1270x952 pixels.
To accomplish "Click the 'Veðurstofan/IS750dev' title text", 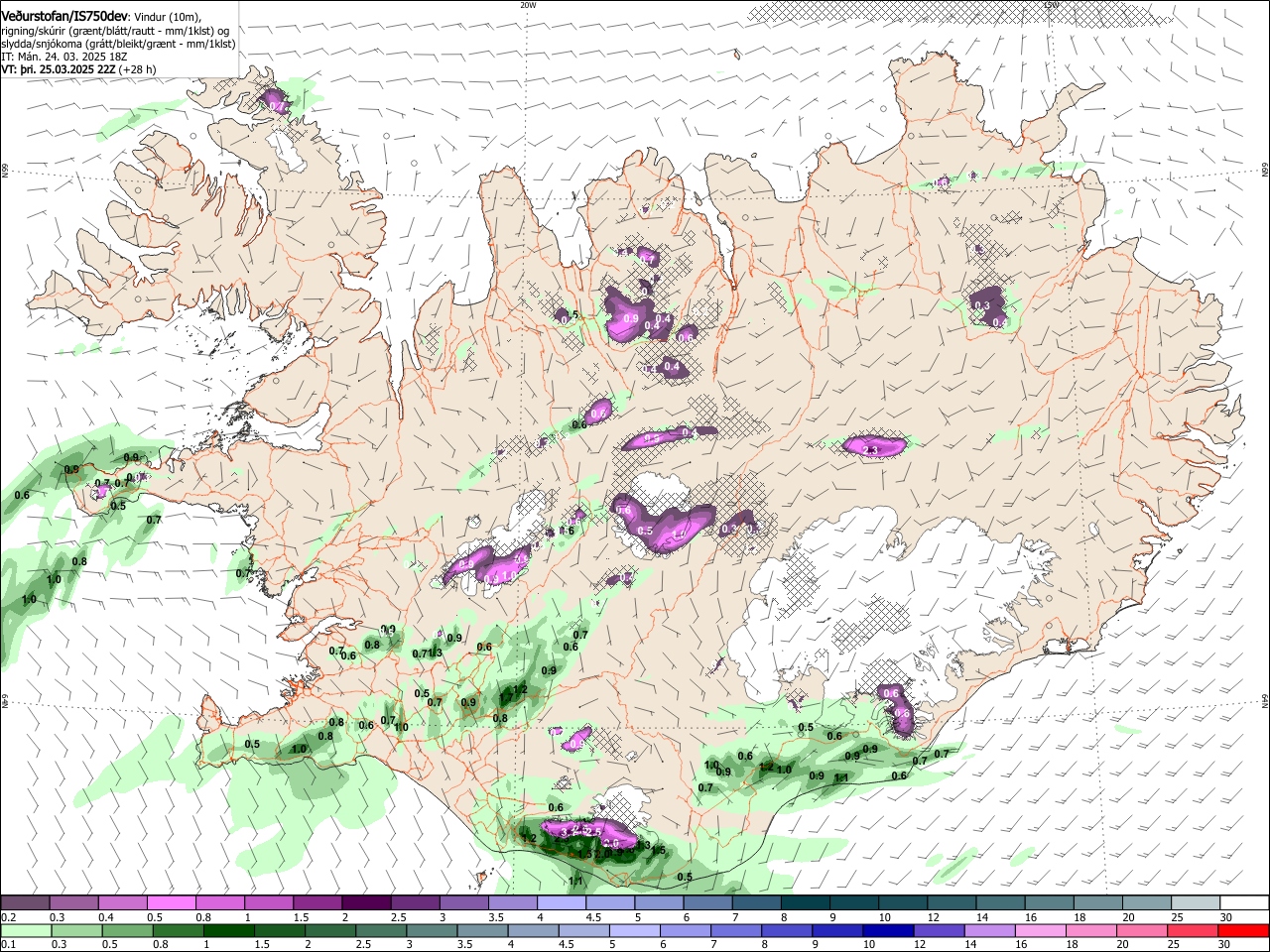I will click(64, 17).
